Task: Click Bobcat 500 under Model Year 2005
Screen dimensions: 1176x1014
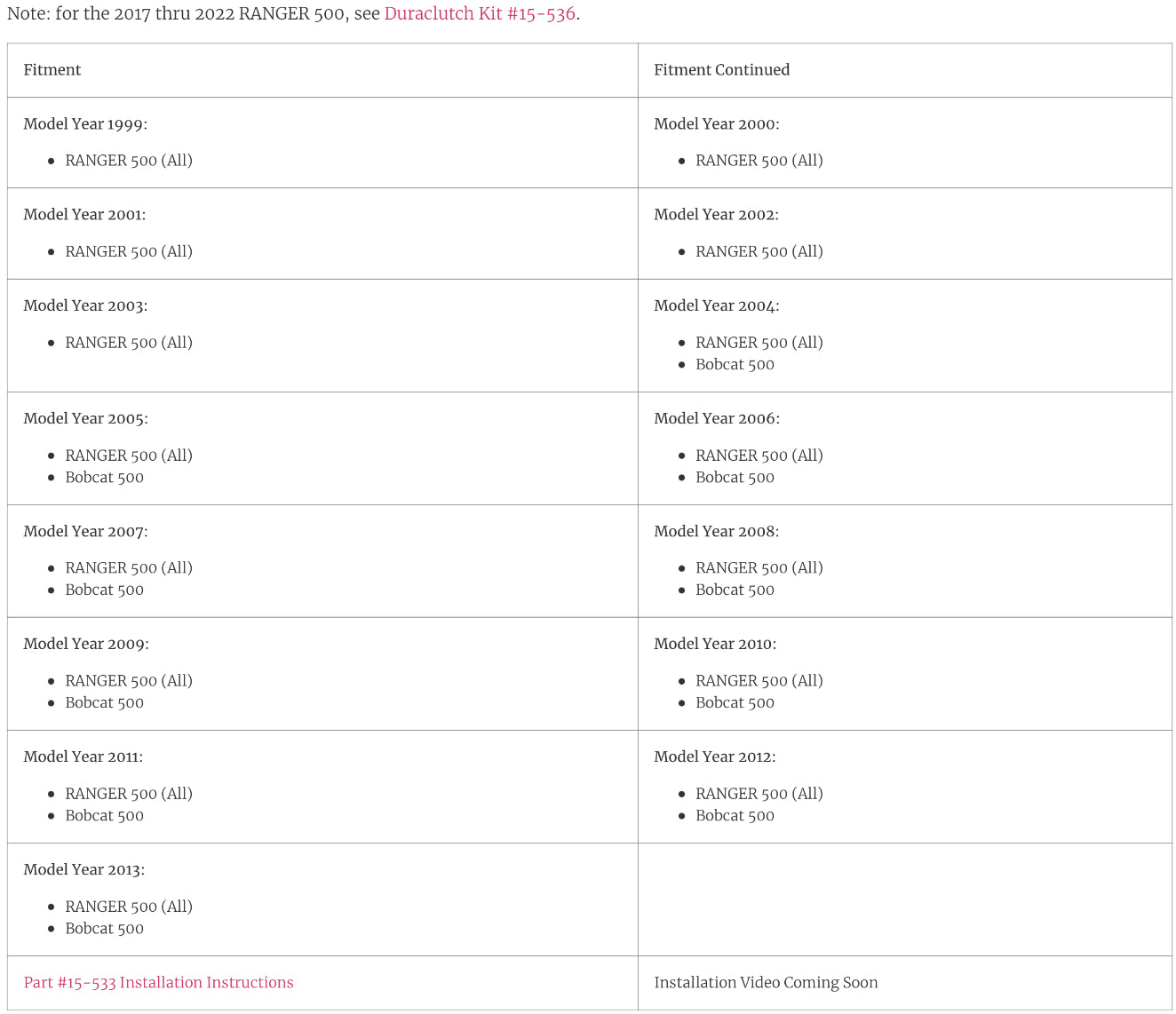Action: (104, 477)
